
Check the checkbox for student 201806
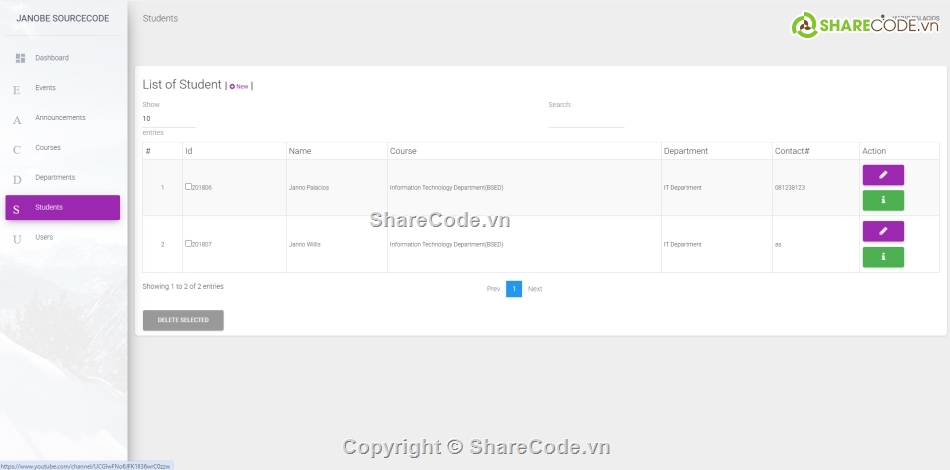click(x=188, y=187)
